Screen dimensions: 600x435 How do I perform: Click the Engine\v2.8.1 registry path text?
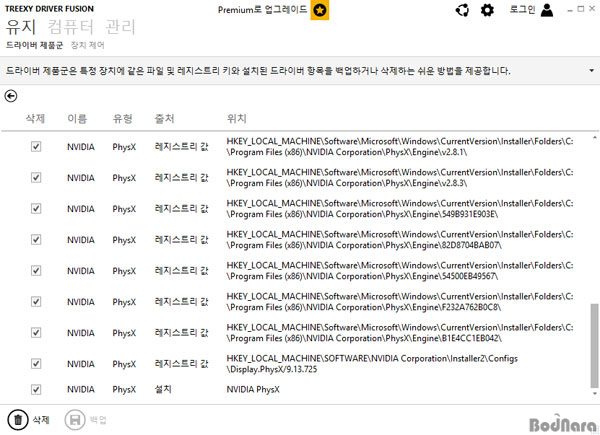[400, 147]
